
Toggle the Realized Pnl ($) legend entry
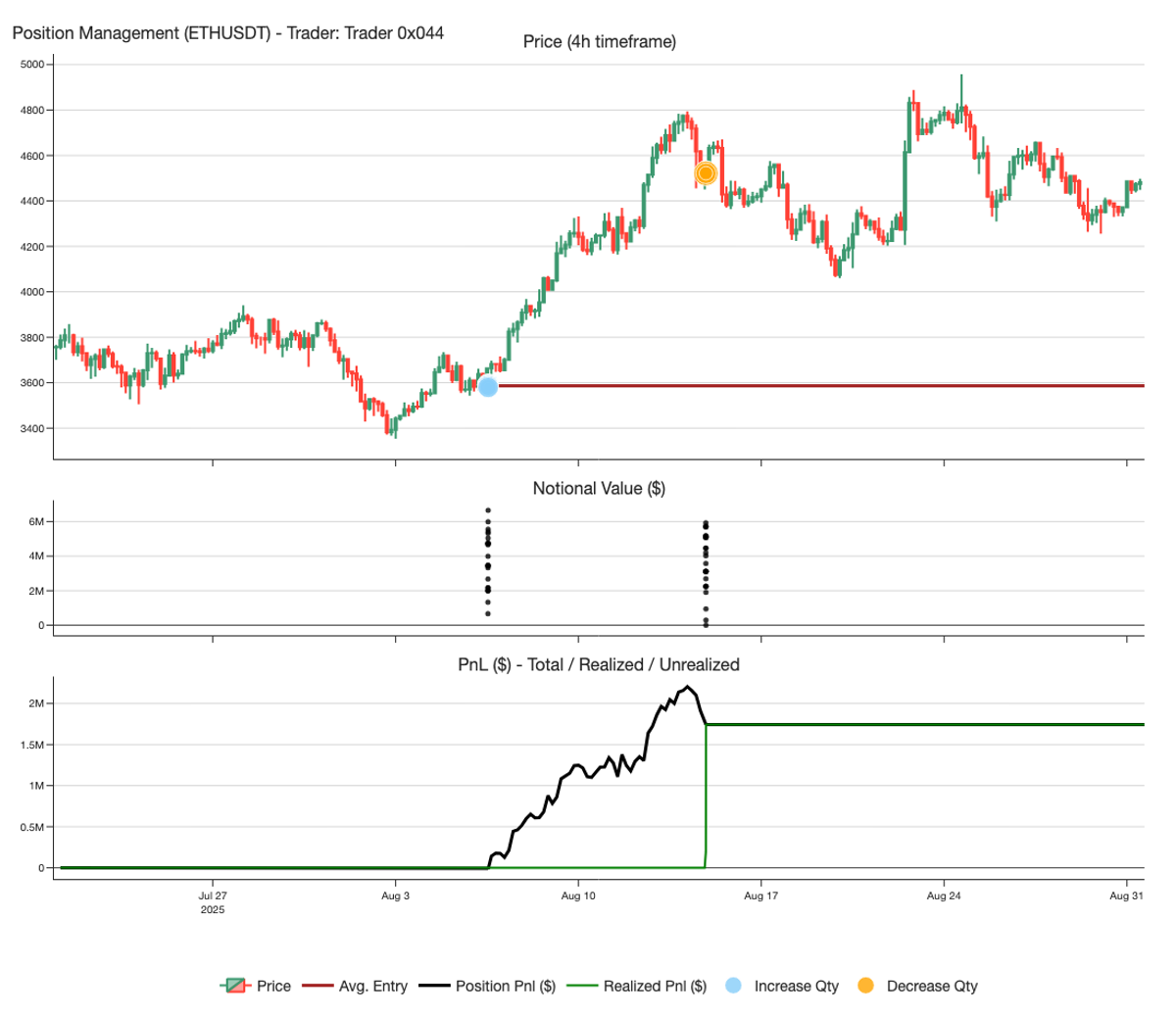636,986
